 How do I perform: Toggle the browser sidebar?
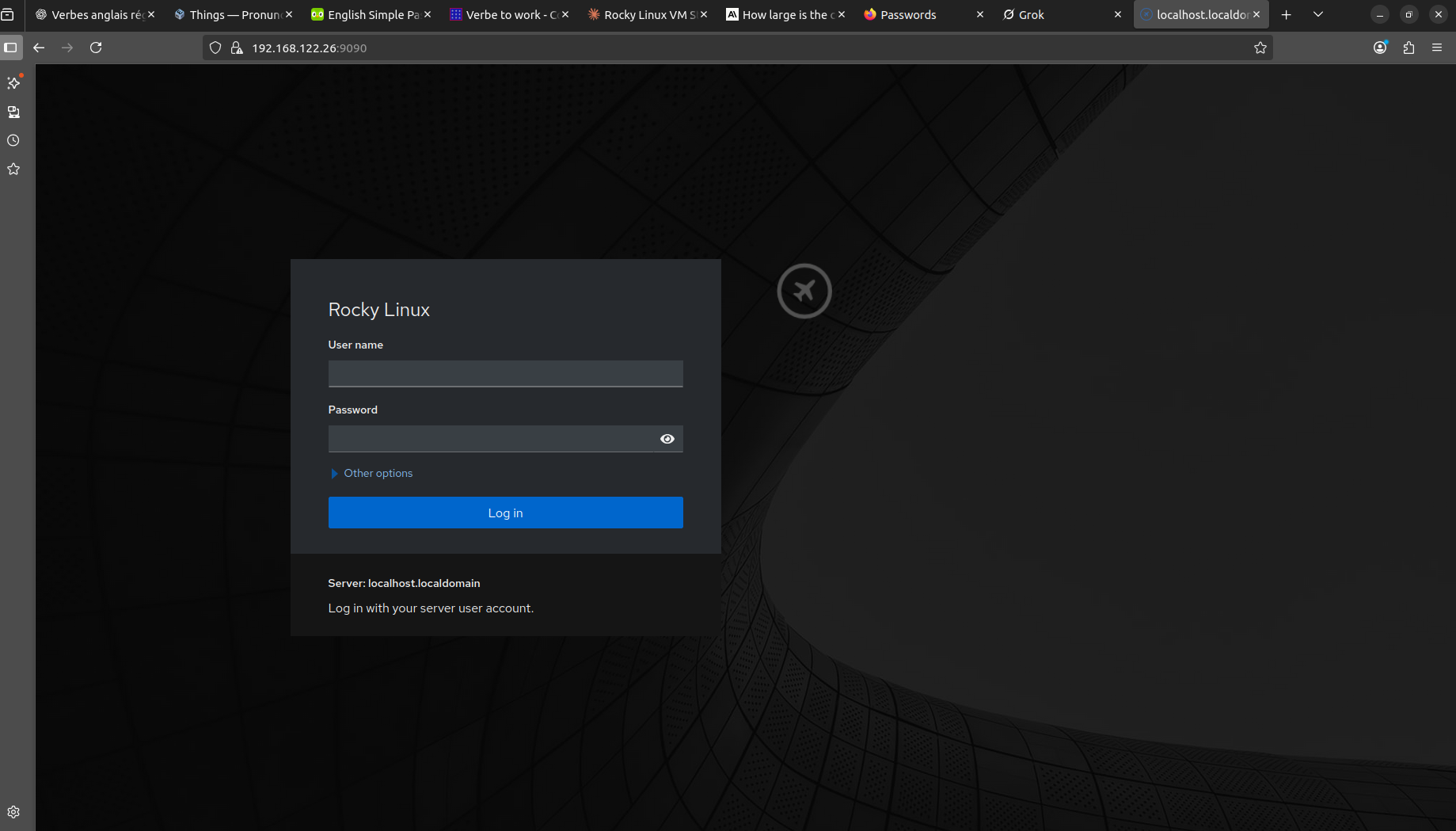coord(10,48)
